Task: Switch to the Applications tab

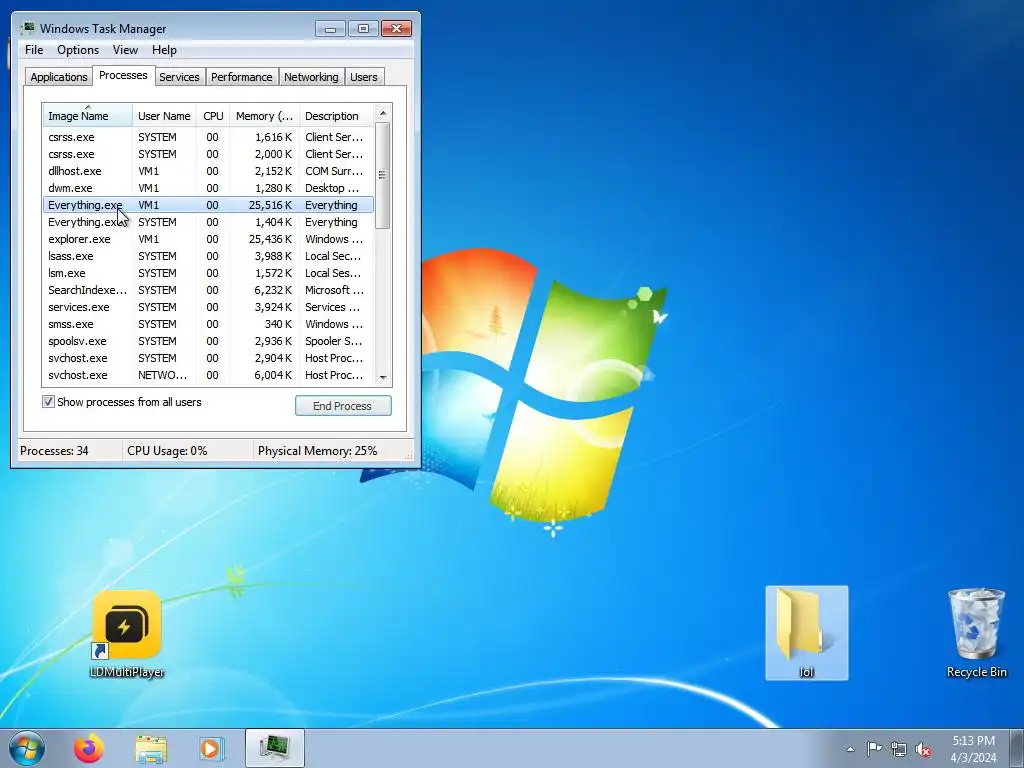Action: pyautogui.click(x=59, y=76)
